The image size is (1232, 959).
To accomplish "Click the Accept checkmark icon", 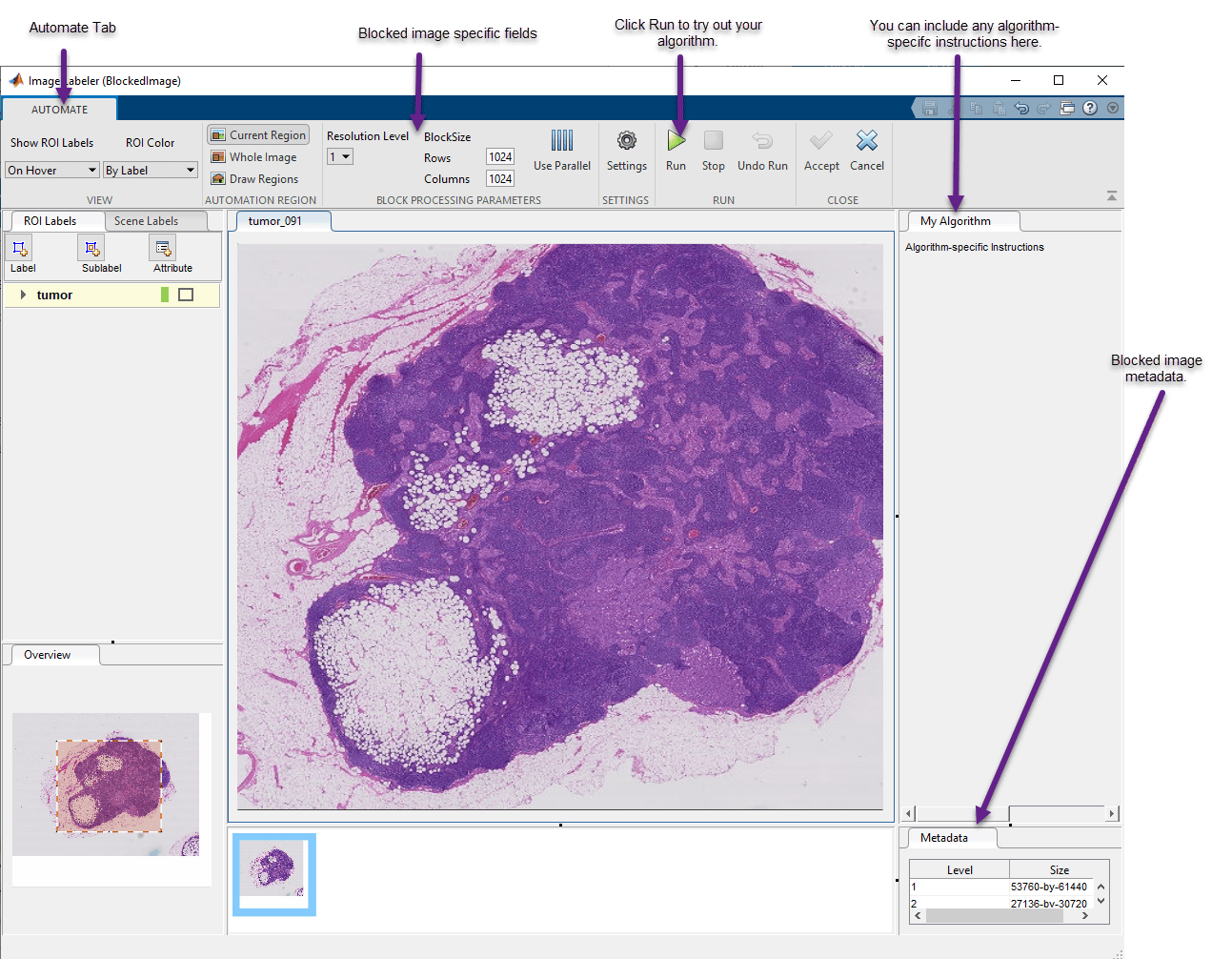I will pyautogui.click(x=820, y=142).
